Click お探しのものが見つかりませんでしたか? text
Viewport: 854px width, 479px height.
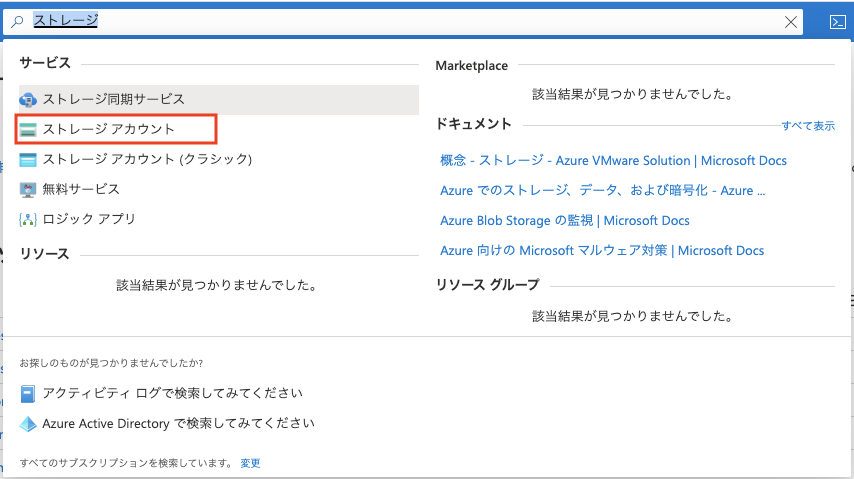point(112,363)
